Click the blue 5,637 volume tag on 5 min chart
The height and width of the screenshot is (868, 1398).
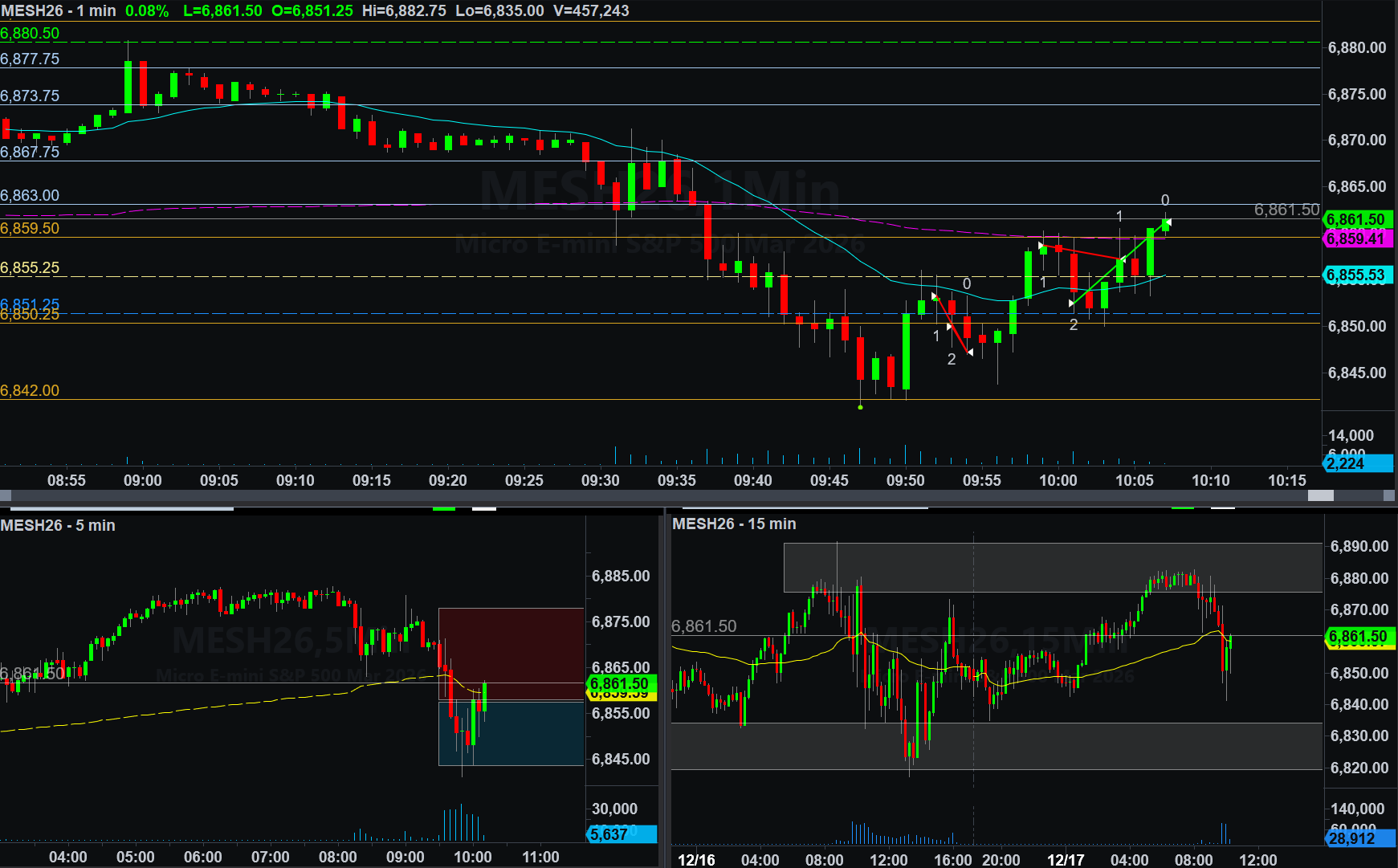pos(622,834)
